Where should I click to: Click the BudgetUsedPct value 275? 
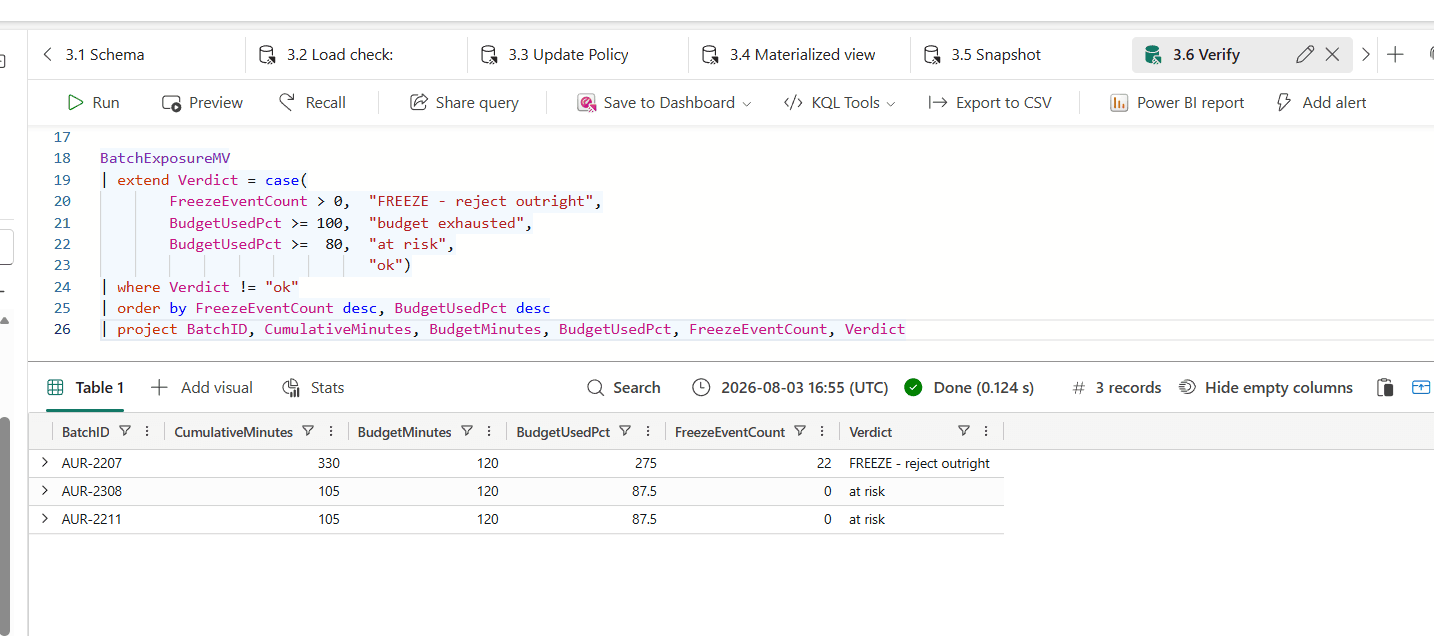(645, 463)
